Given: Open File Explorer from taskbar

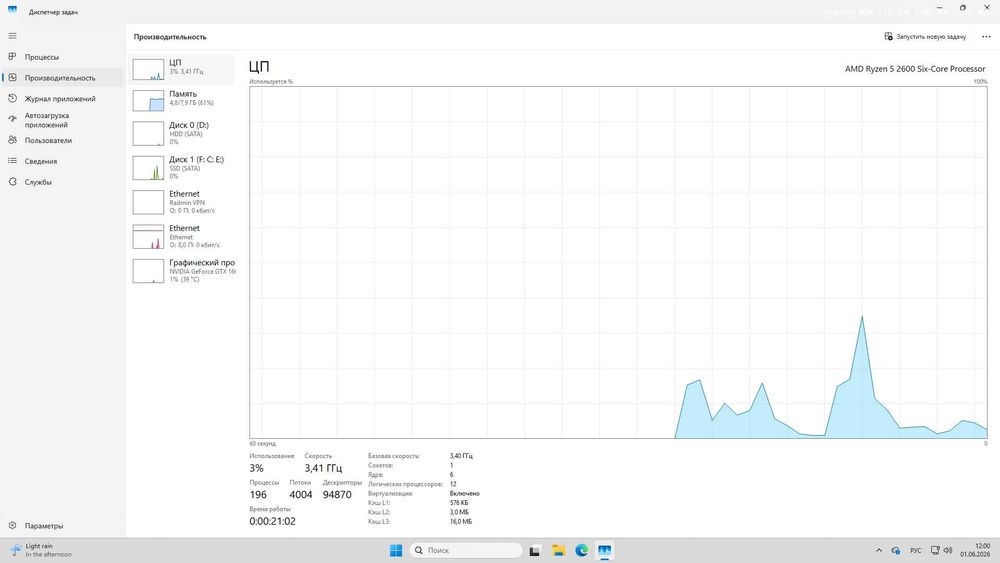Looking at the screenshot, I should click(559, 550).
